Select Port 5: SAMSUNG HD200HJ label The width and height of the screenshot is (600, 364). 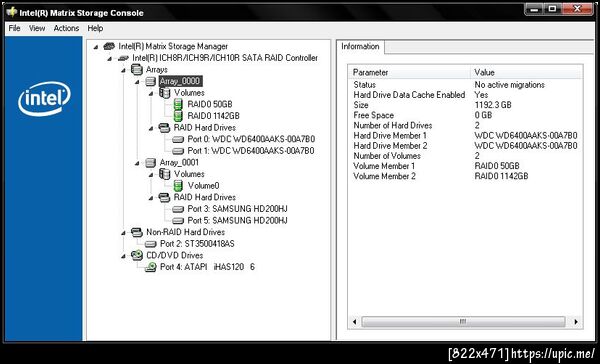(237, 220)
